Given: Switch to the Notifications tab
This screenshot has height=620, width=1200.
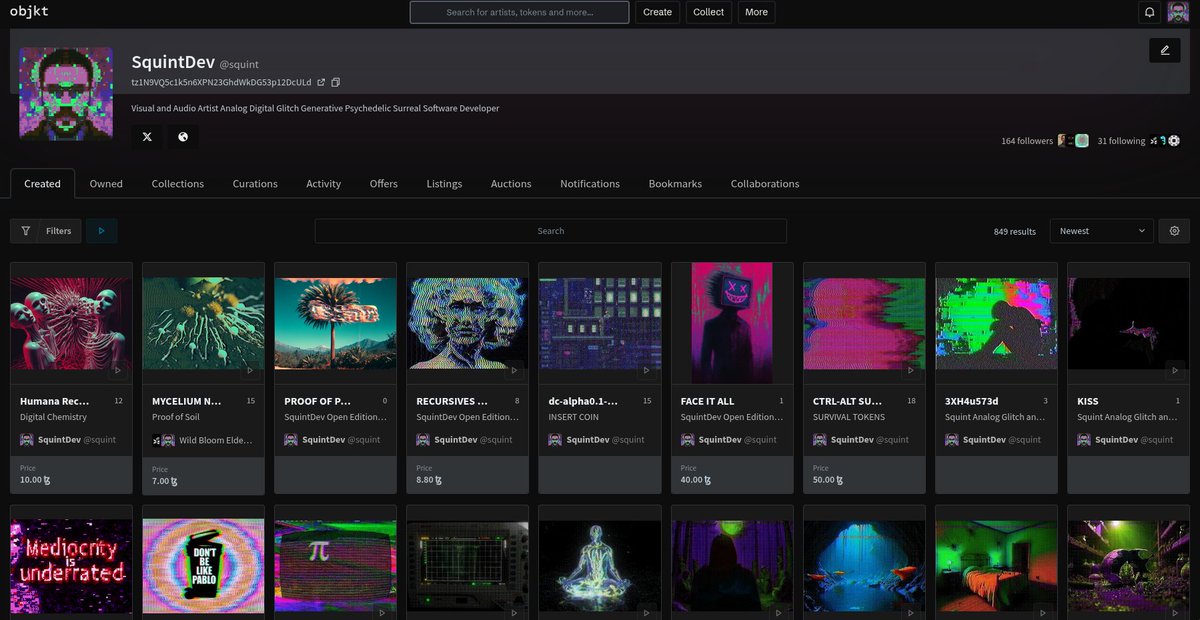Looking at the screenshot, I should 590,184.
